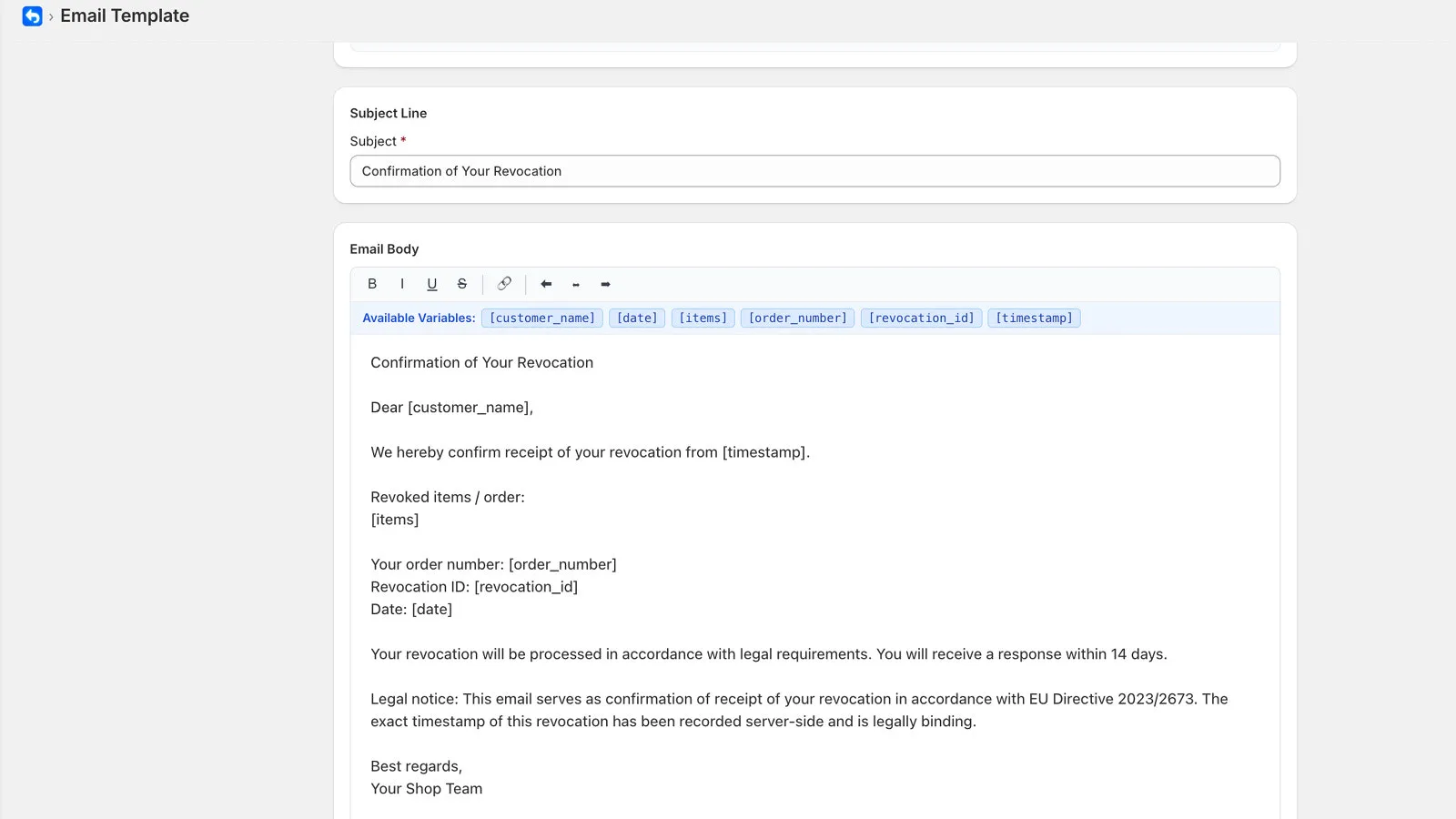Focus the Subject input field

[x=814, y=171]
